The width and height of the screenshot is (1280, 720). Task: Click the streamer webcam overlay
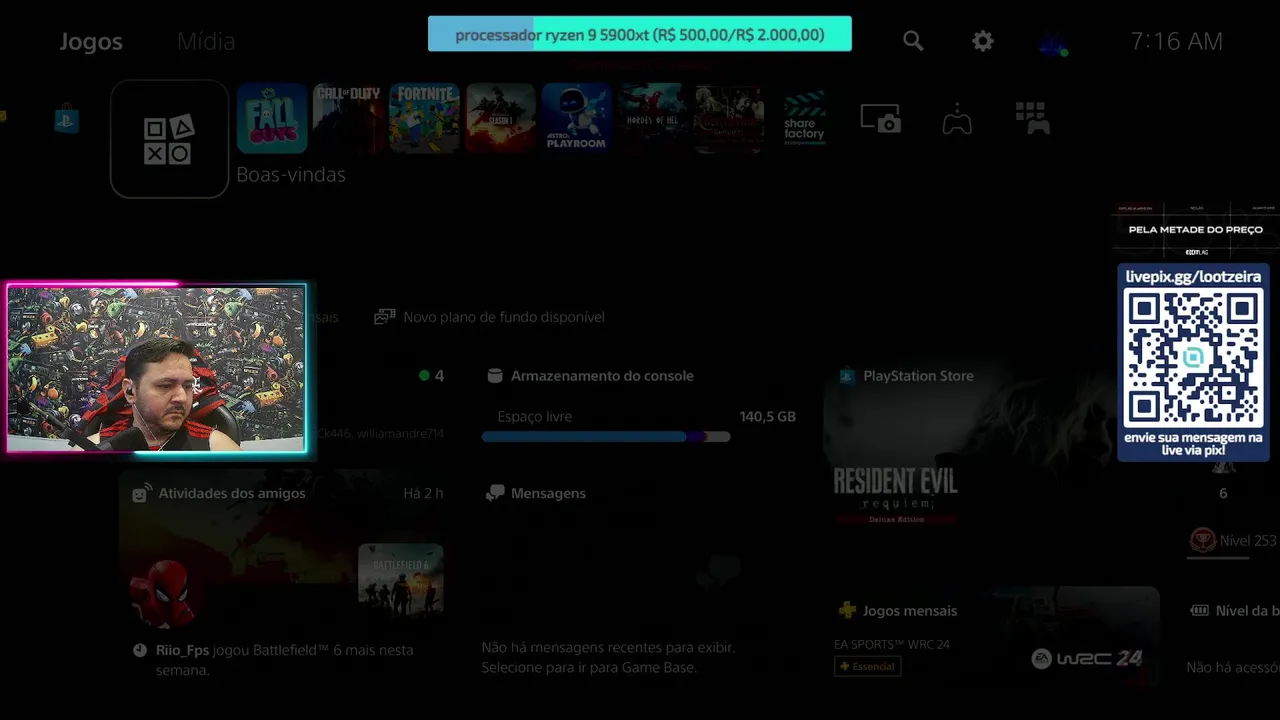point(157,368)
